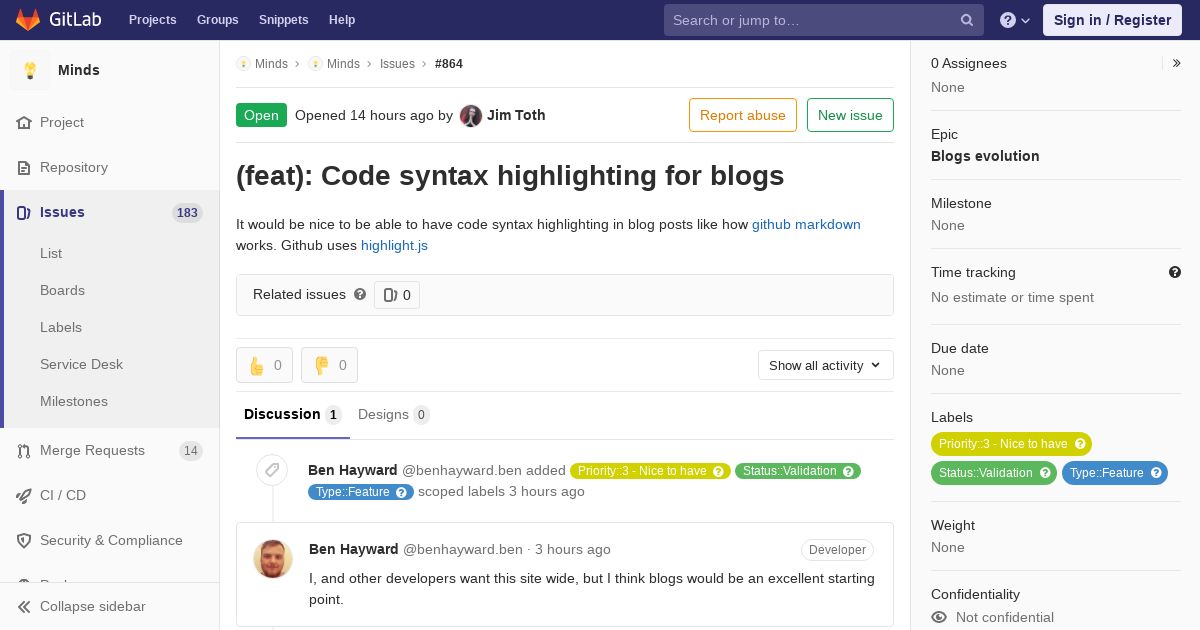
Task: Switch to the Discussion tab
Action: pos(293,414)
